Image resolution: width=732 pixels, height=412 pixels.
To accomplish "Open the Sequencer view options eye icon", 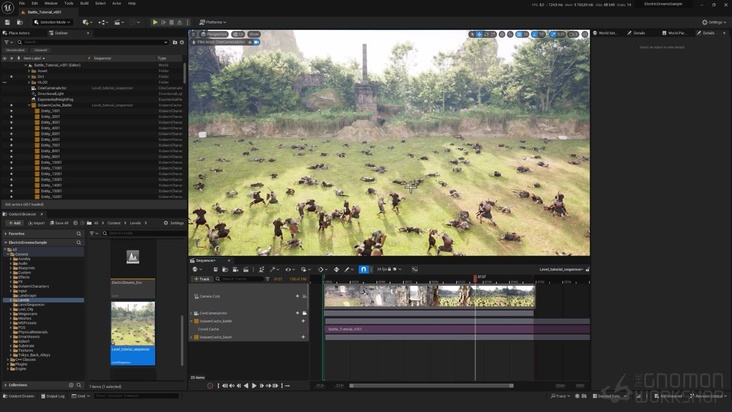I will (289, 269).
